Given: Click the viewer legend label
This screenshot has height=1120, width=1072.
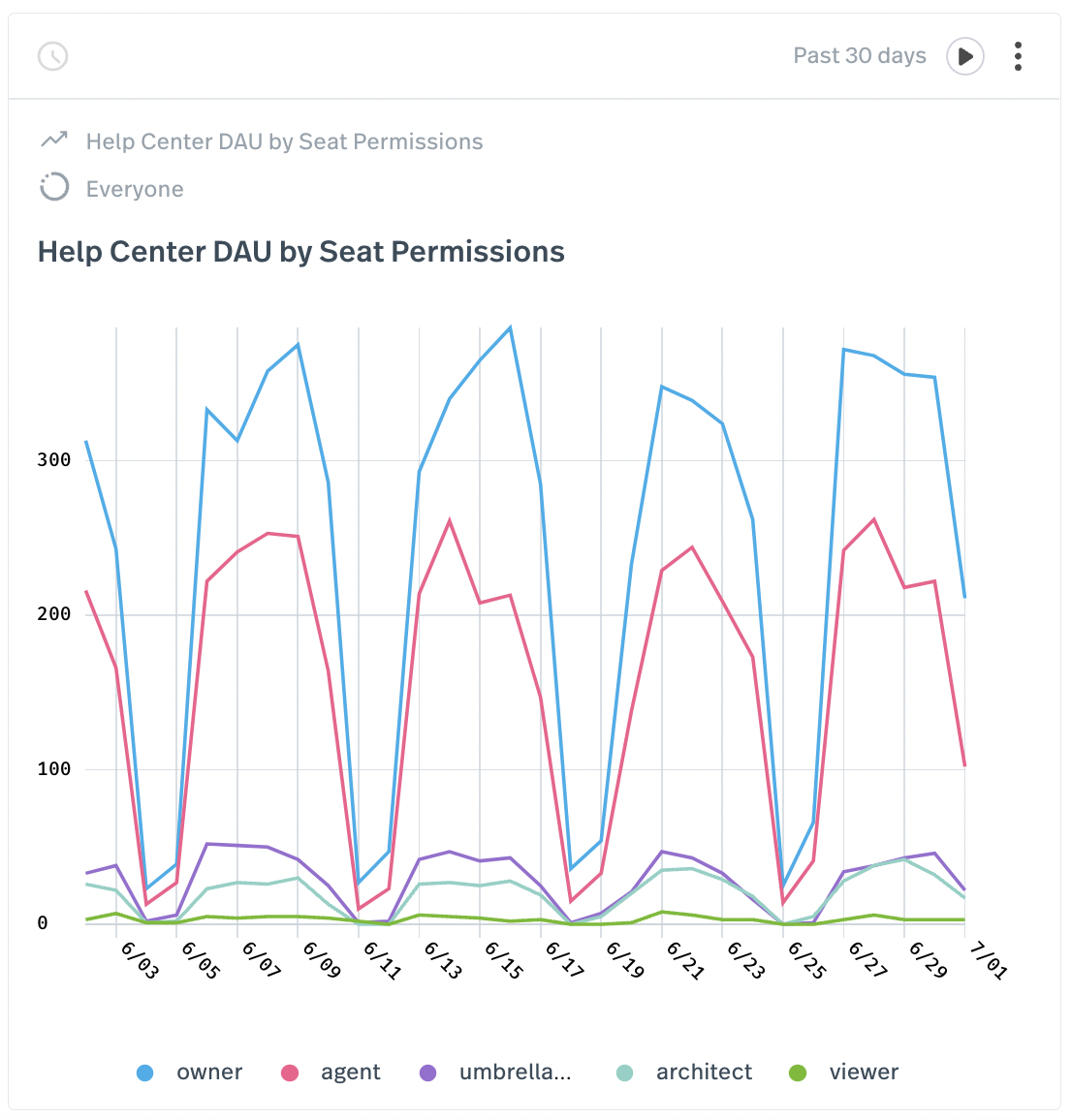Looking at the screenshot, I should pyautogui.click(x=864, y=1073).
